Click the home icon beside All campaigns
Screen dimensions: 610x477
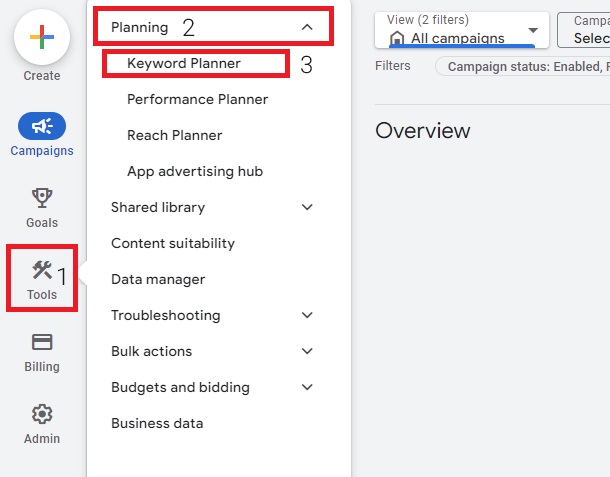tap(397, 38)
